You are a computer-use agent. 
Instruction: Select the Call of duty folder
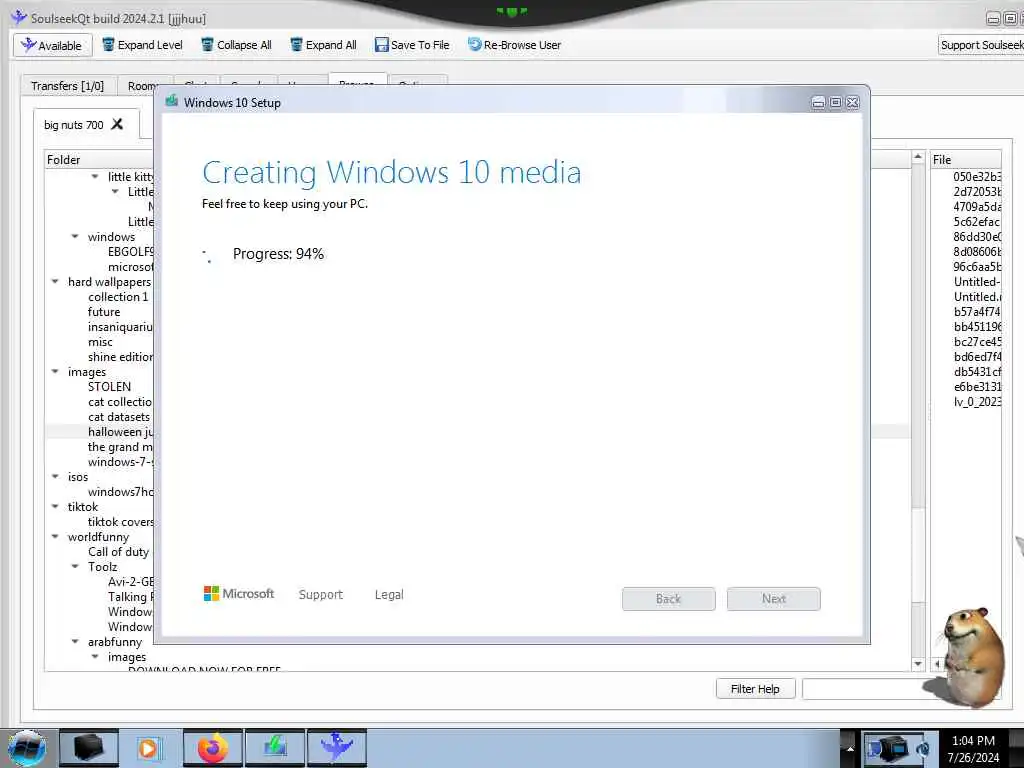click(118, 552)
